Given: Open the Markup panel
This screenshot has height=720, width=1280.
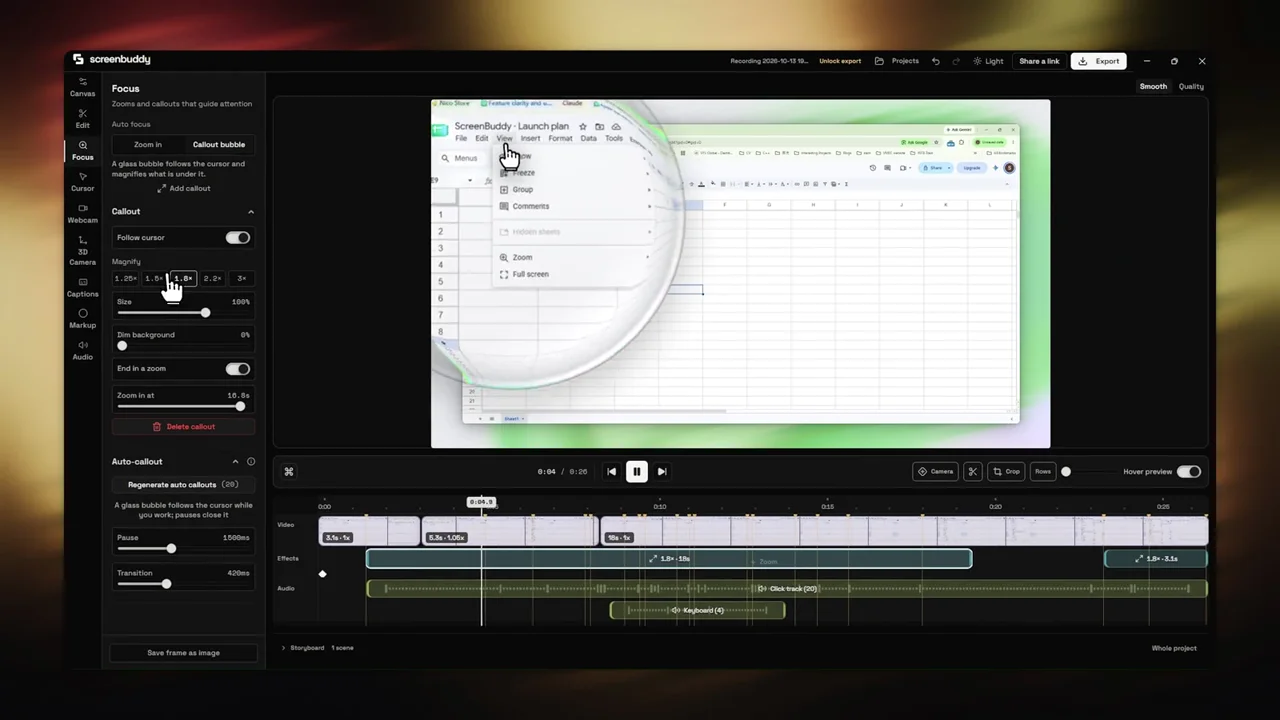Looking at the screenshot, I should 82,319.
